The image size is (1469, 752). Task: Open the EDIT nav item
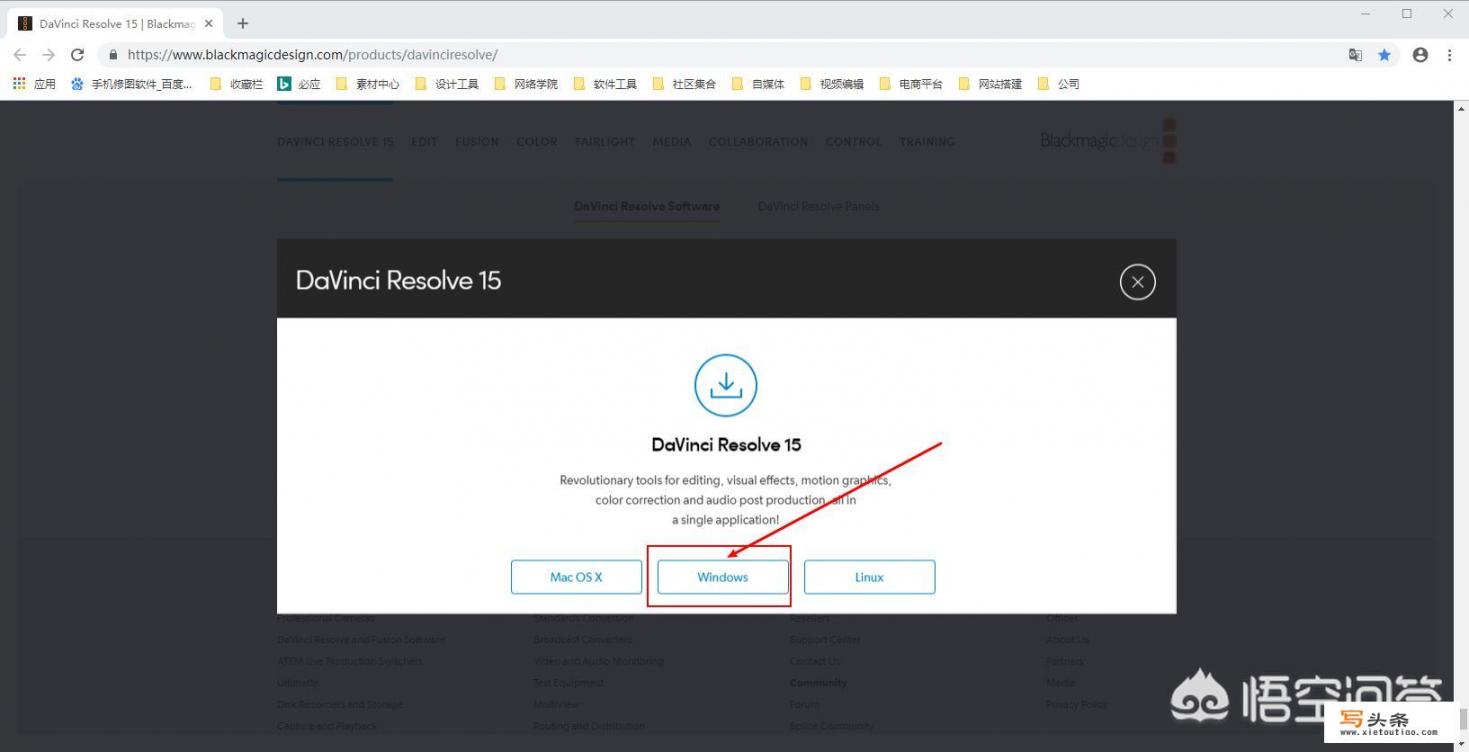[424, 142]
